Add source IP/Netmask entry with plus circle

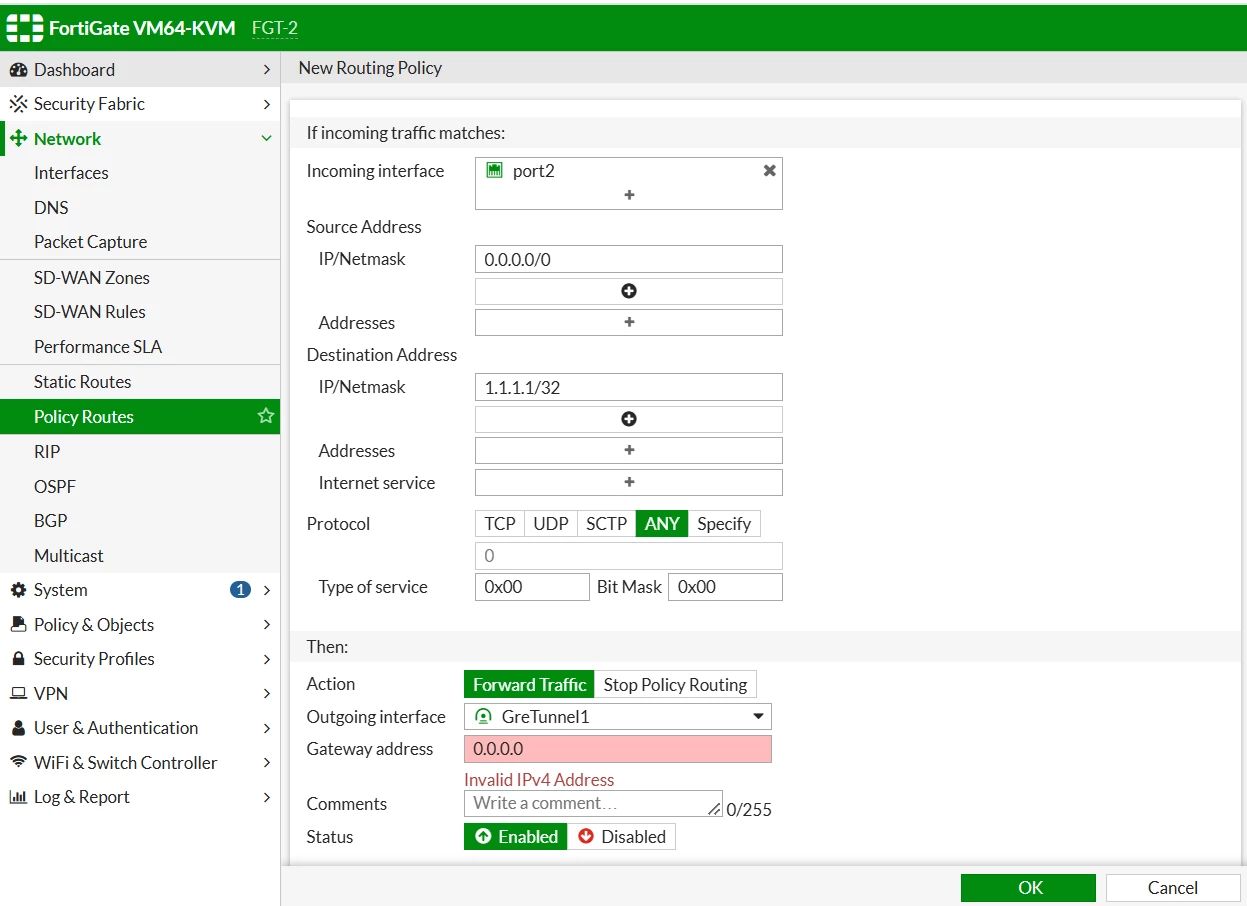[x=629, y=291]
